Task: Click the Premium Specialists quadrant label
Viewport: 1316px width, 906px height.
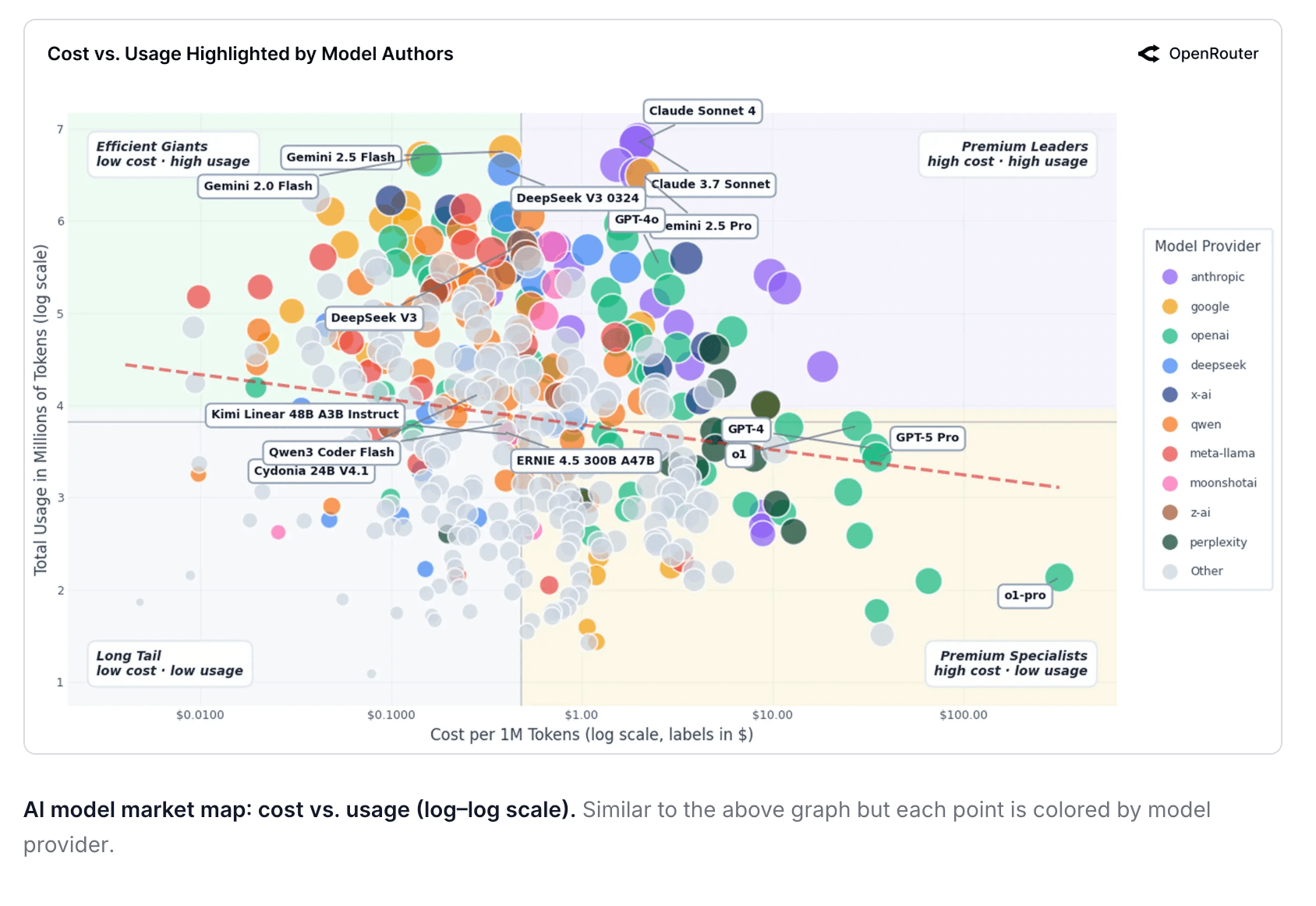Action: click(x=1010, y=663)
